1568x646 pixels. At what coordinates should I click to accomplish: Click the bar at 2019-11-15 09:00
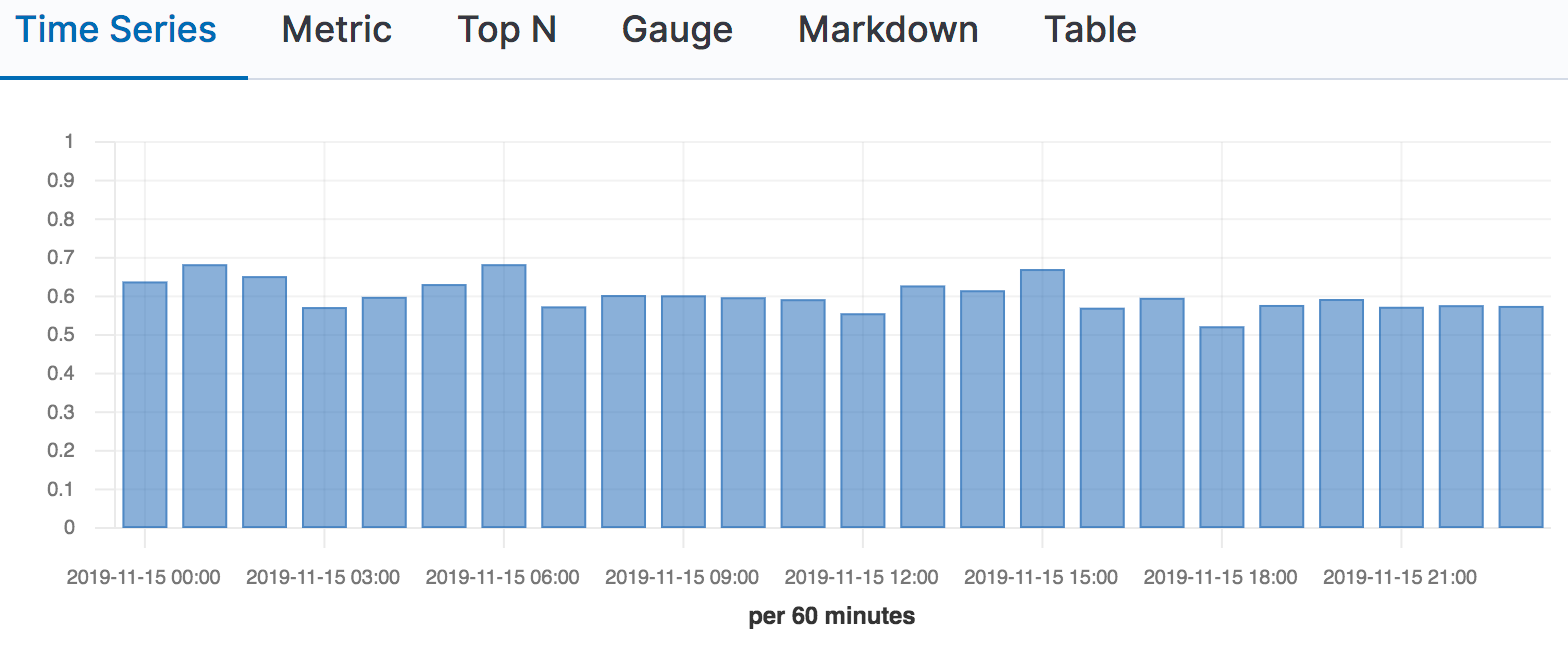pyautogui.click(x=683, y=412)
